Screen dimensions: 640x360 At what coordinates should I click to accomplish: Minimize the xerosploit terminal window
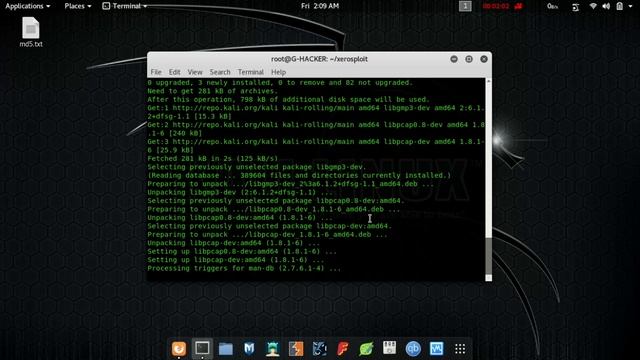pyautogui.click(x=454, y=59)
